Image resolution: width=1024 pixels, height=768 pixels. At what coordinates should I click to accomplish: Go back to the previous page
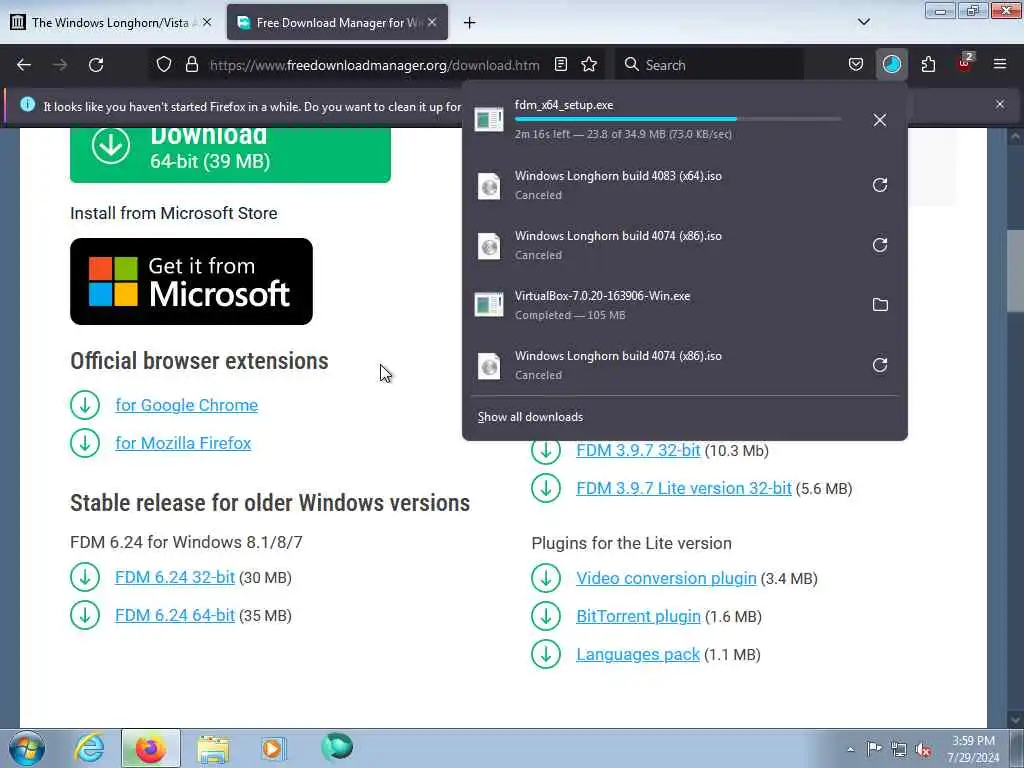(24, 65)
